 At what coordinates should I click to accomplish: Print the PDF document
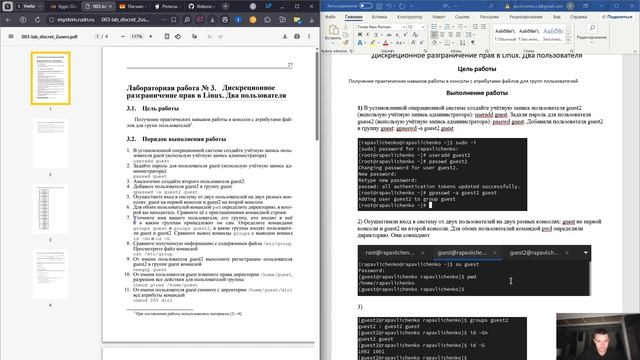[x=297, y=36]
